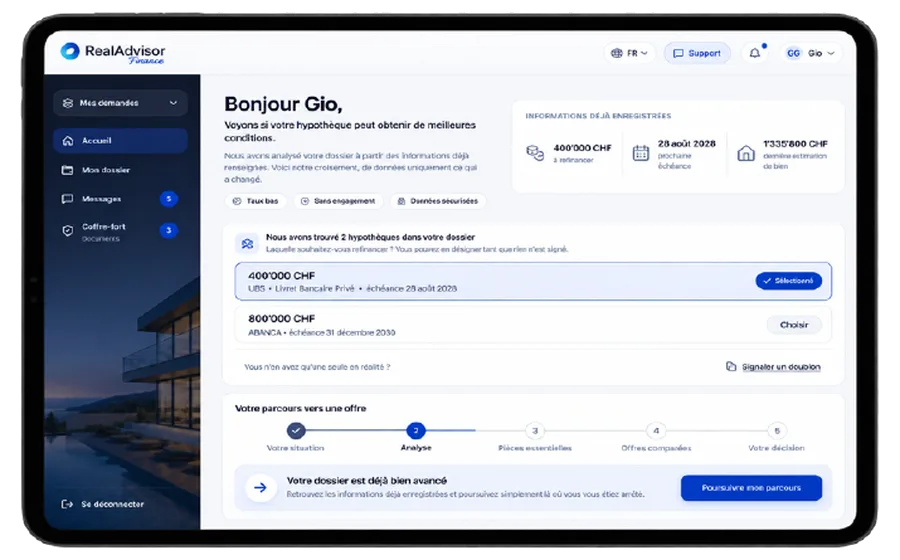Open Mon dossier in sidebar
This screenshot has width=900, height=560.
coord(121,170)
